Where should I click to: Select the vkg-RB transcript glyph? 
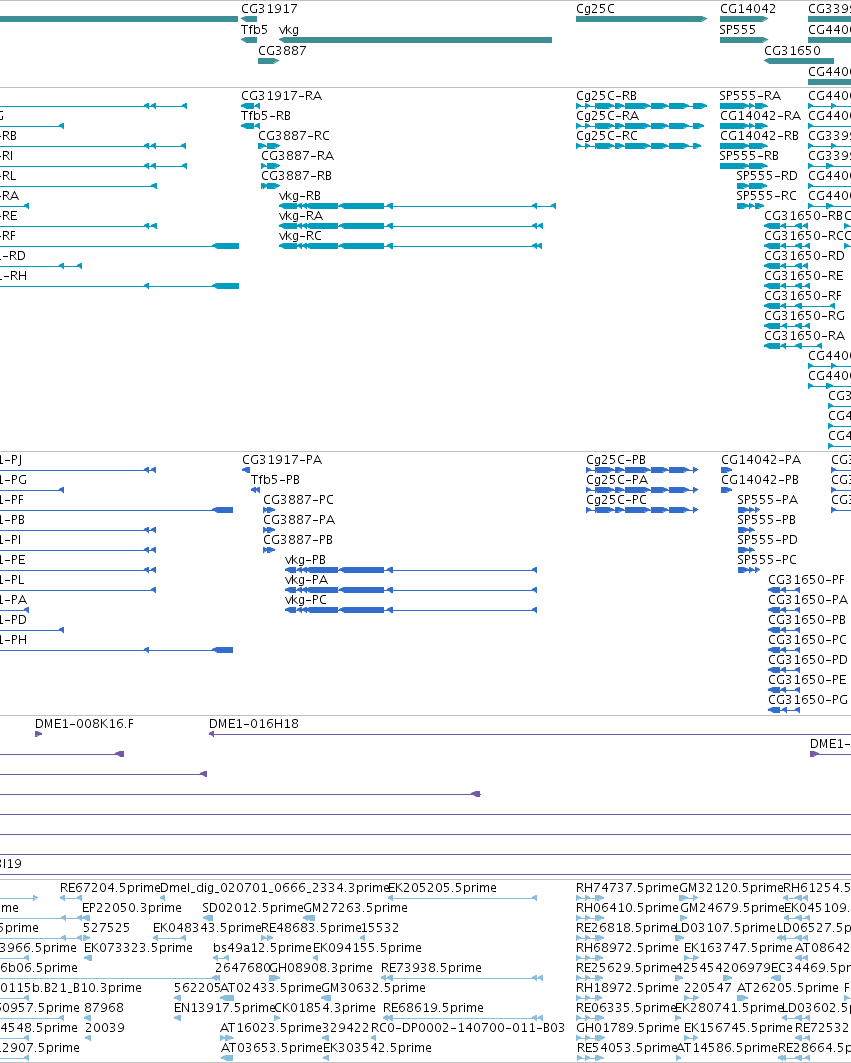pyautogui.click(x=418, y=206)
